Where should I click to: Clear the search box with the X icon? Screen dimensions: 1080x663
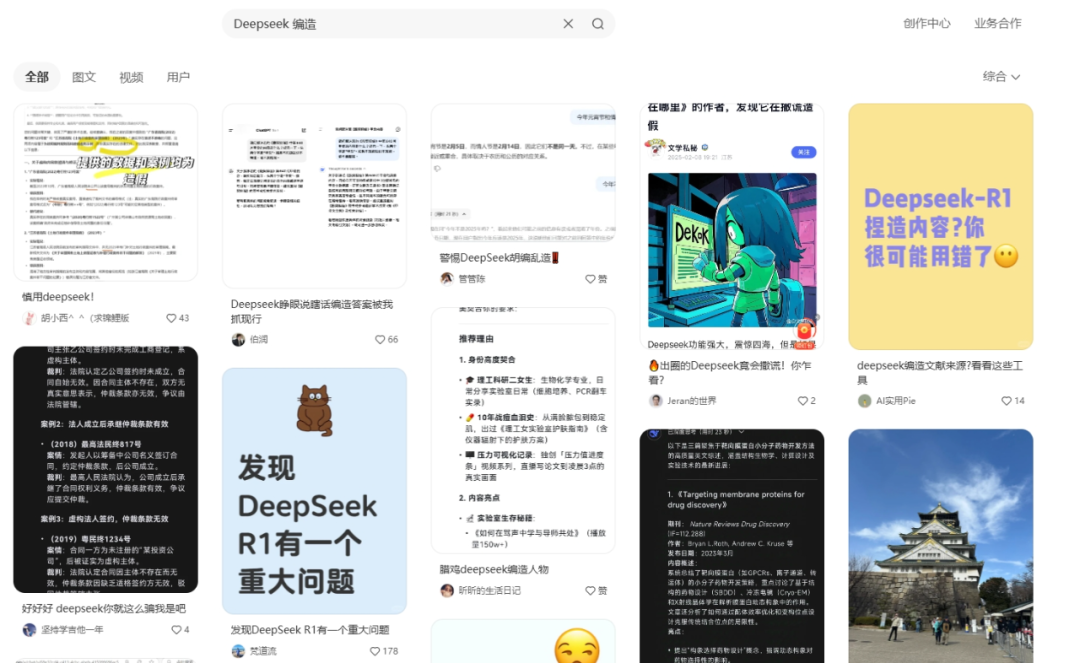point(568,23)
